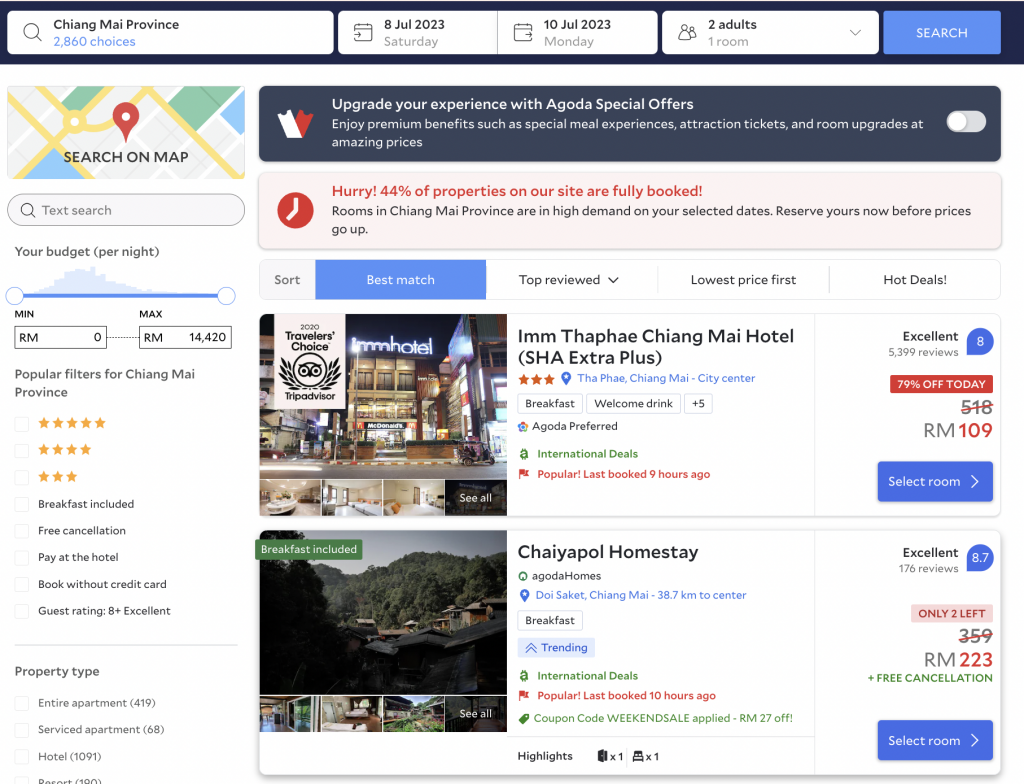Screen dimensions: 1024x784
Task: Open Chaiyapol Homestay main photo
Action: (383, 612)
